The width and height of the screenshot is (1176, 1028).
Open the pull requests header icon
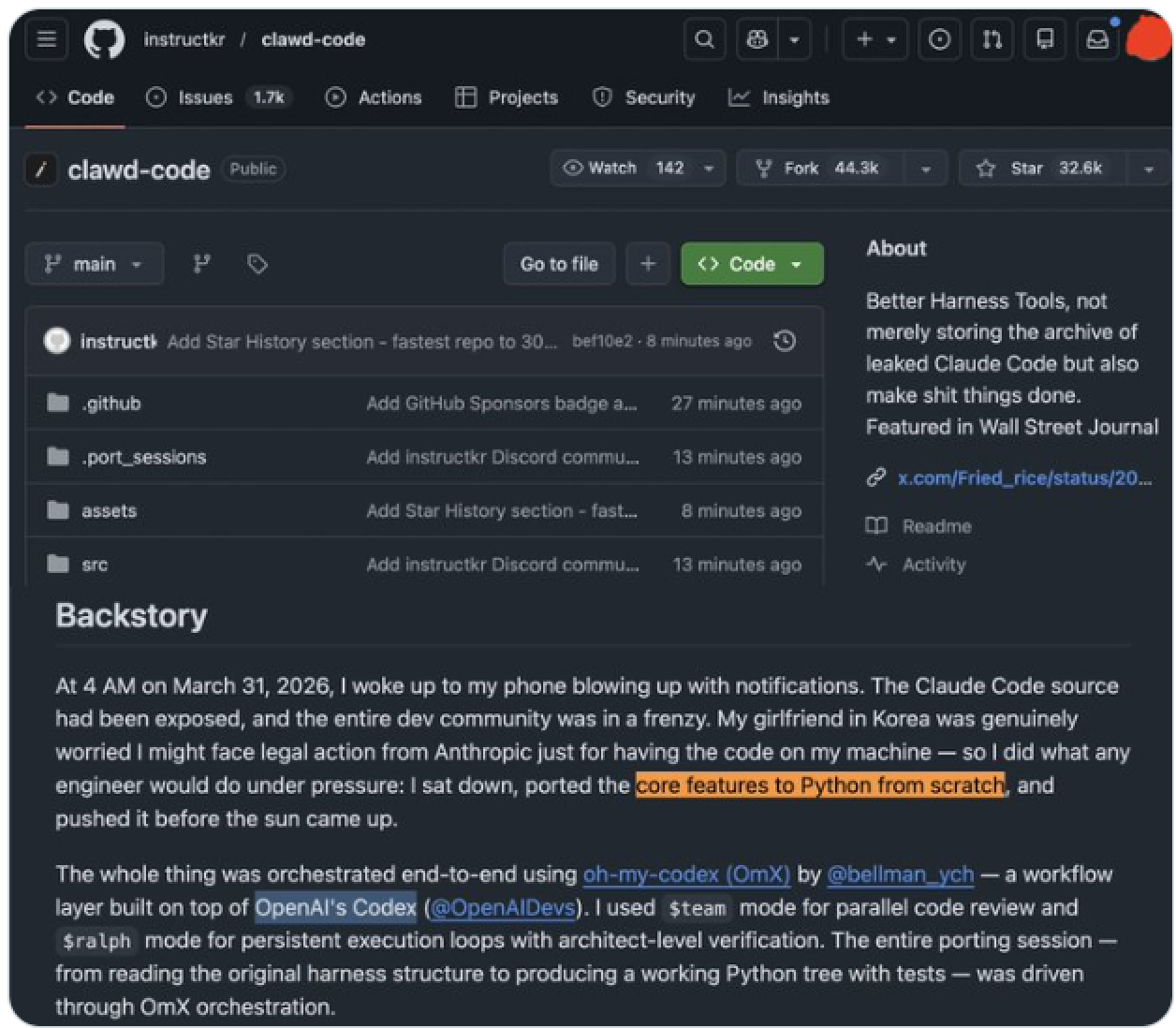click(x=992, y=39)
